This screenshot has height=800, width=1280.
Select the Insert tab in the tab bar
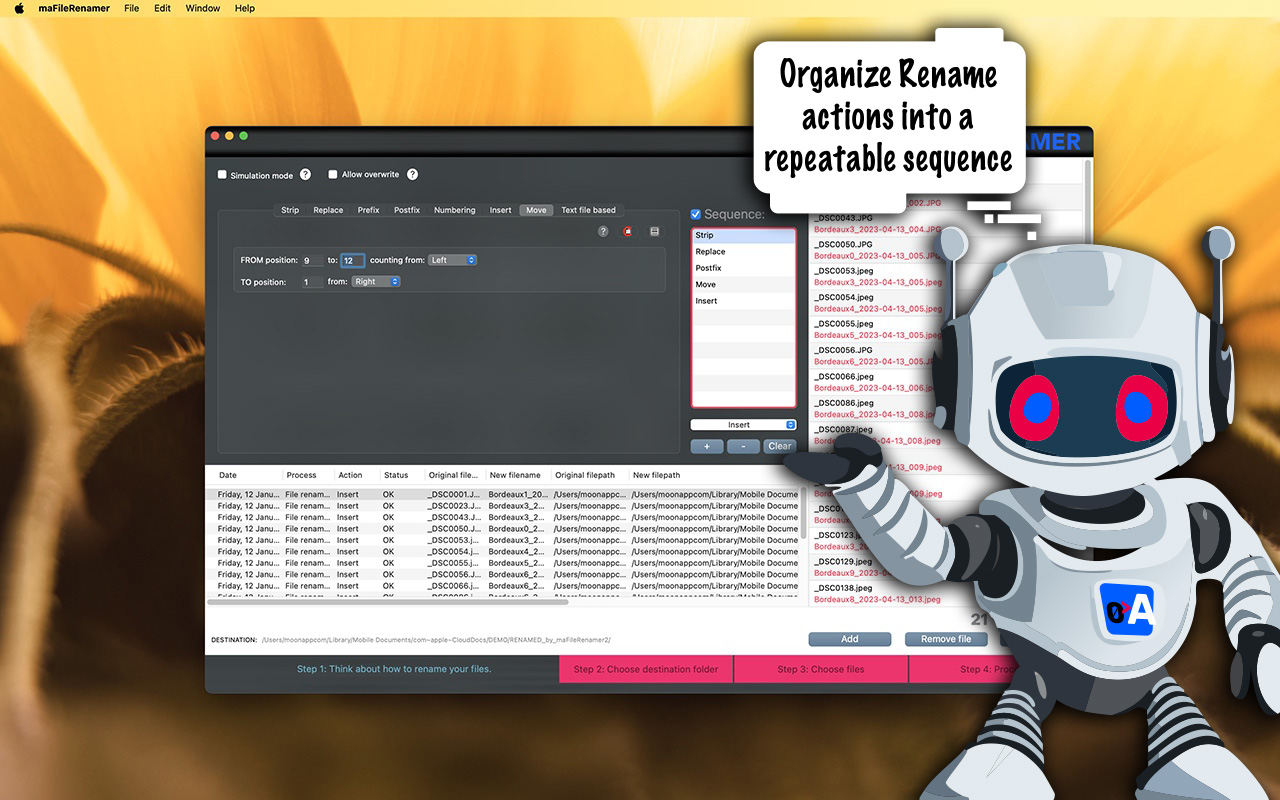click(501, 210)
